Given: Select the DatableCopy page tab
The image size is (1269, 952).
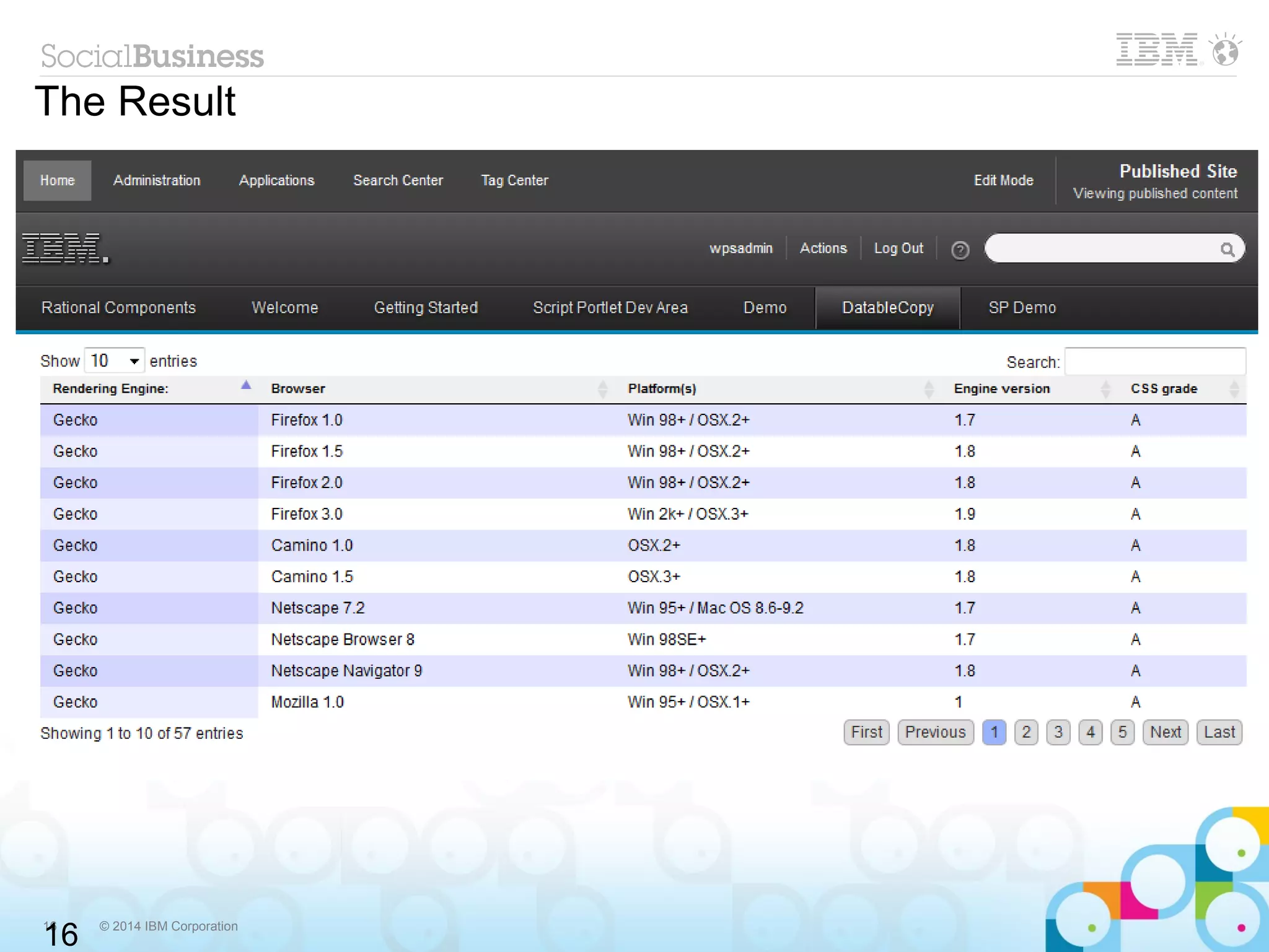Looking at the screenshot, I should click(x=888, y=308).
